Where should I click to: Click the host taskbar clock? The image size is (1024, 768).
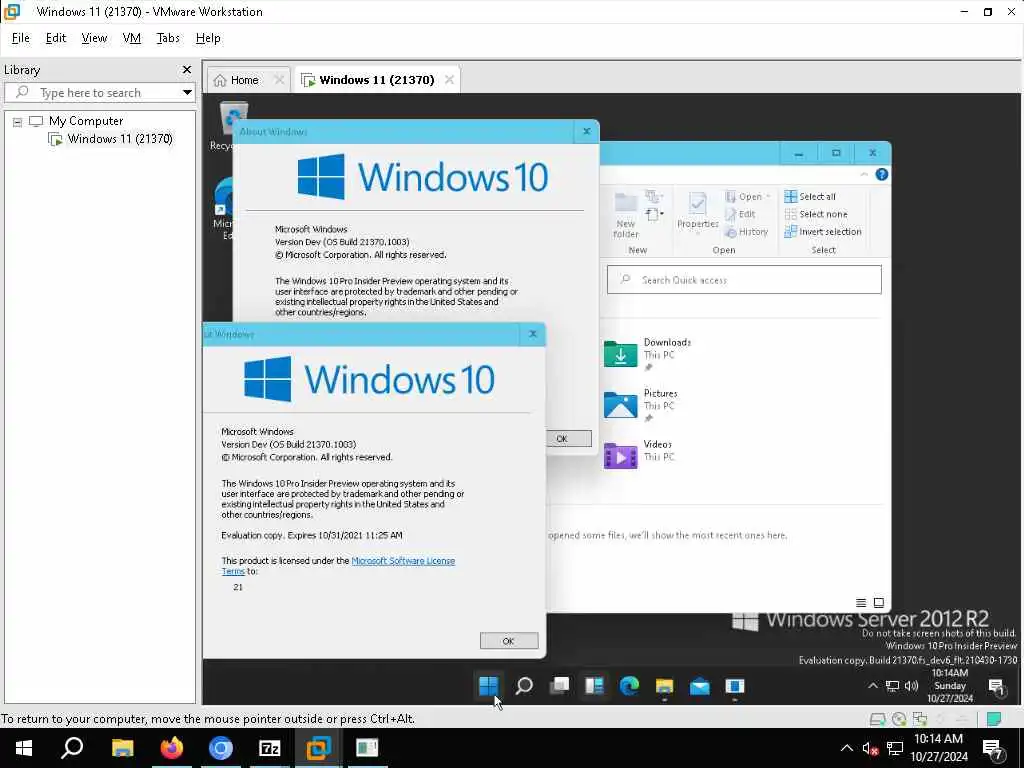[940, 748]
